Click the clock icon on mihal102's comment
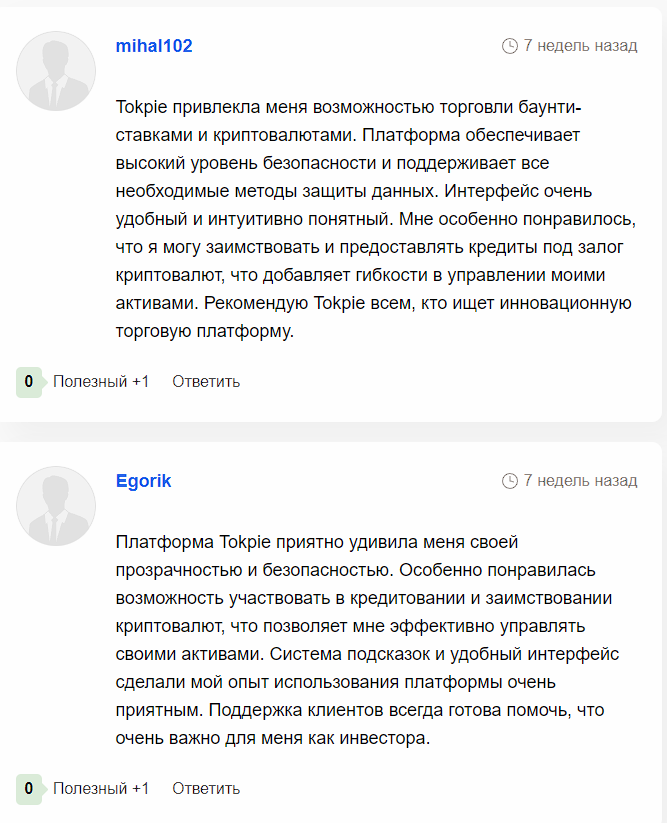Screen dimensions: 667x823 coord(510,46)
